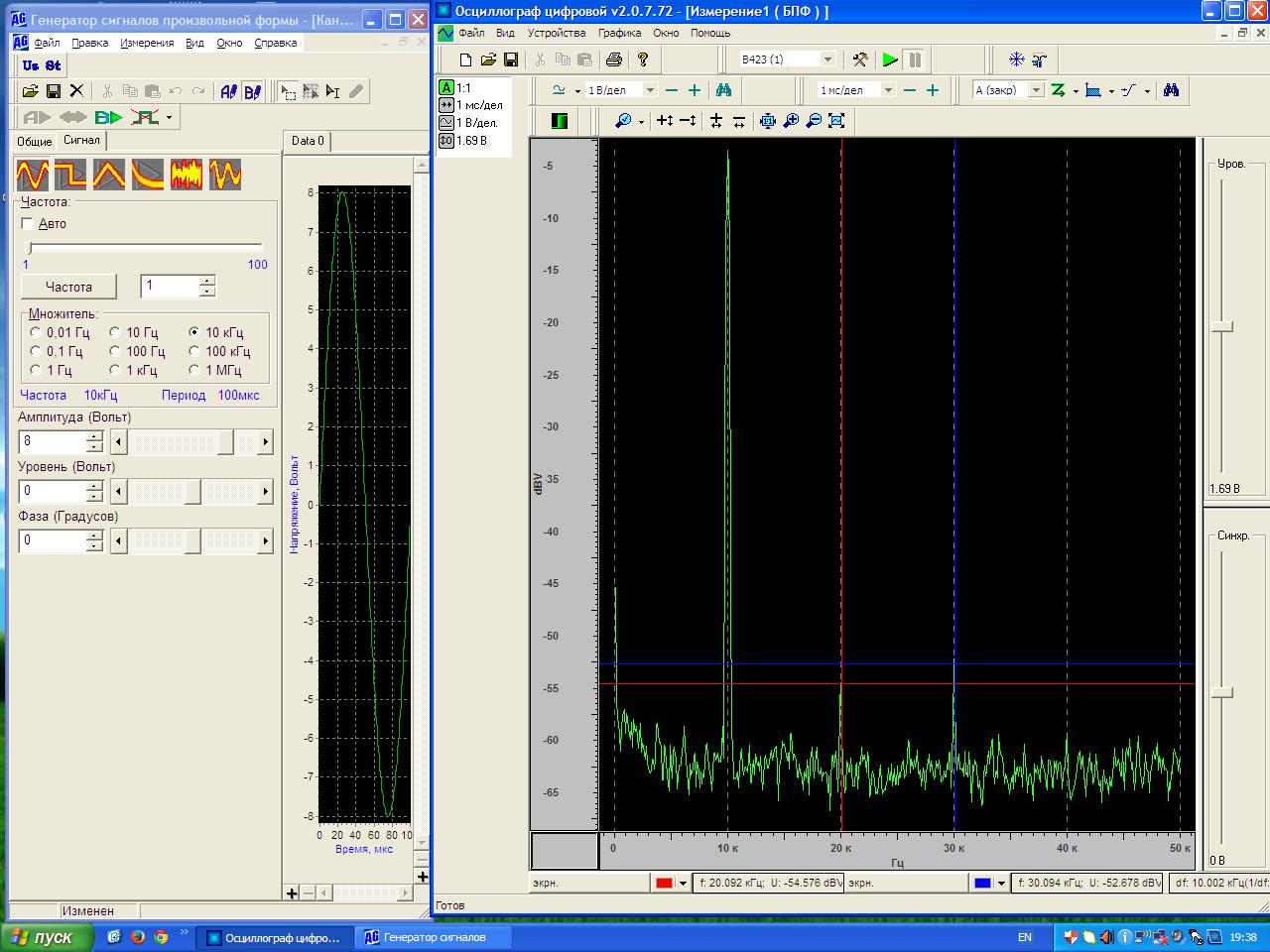This screenshot has height=952, width=1270.
Task: Expand the red cursor color dropdown
Action: (683, 883)
